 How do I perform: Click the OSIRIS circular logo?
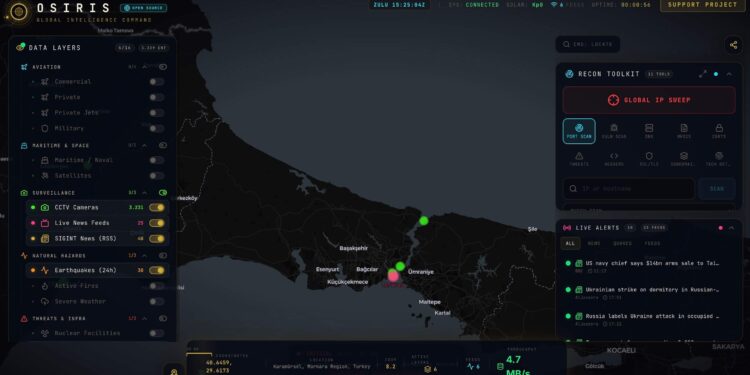pos(19,11)
